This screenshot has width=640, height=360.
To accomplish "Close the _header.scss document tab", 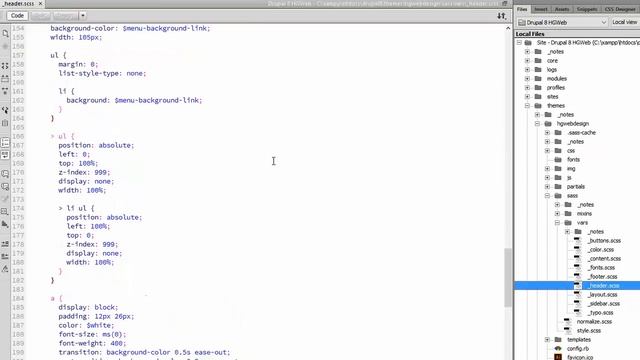I will pos(40,4).
